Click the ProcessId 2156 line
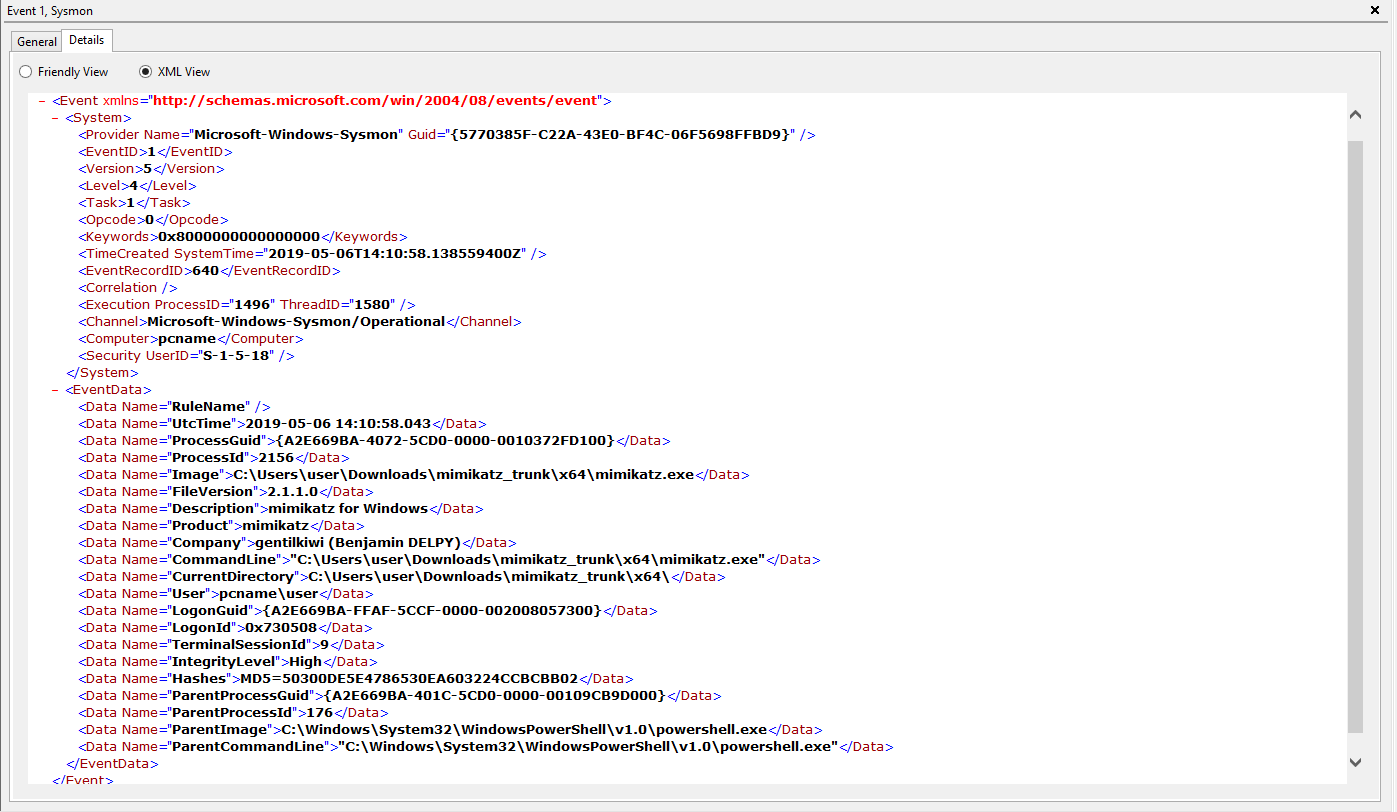 (x=213, y=458)
